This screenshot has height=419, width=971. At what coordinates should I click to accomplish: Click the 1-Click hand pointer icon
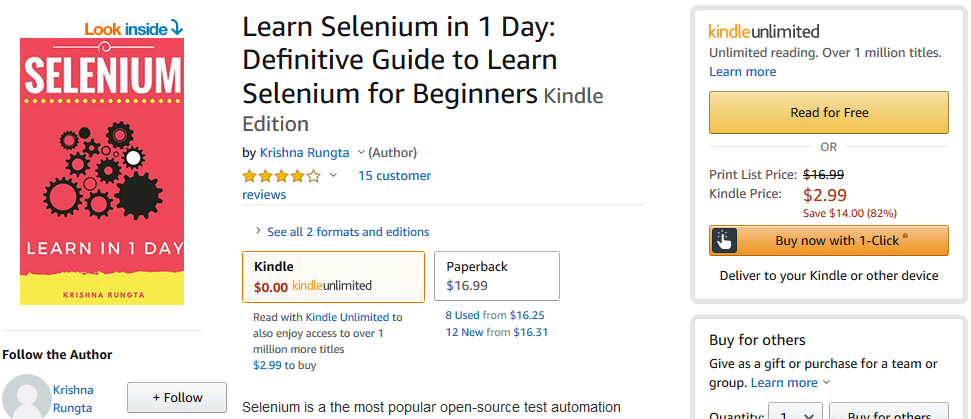[x=724, y=240]
